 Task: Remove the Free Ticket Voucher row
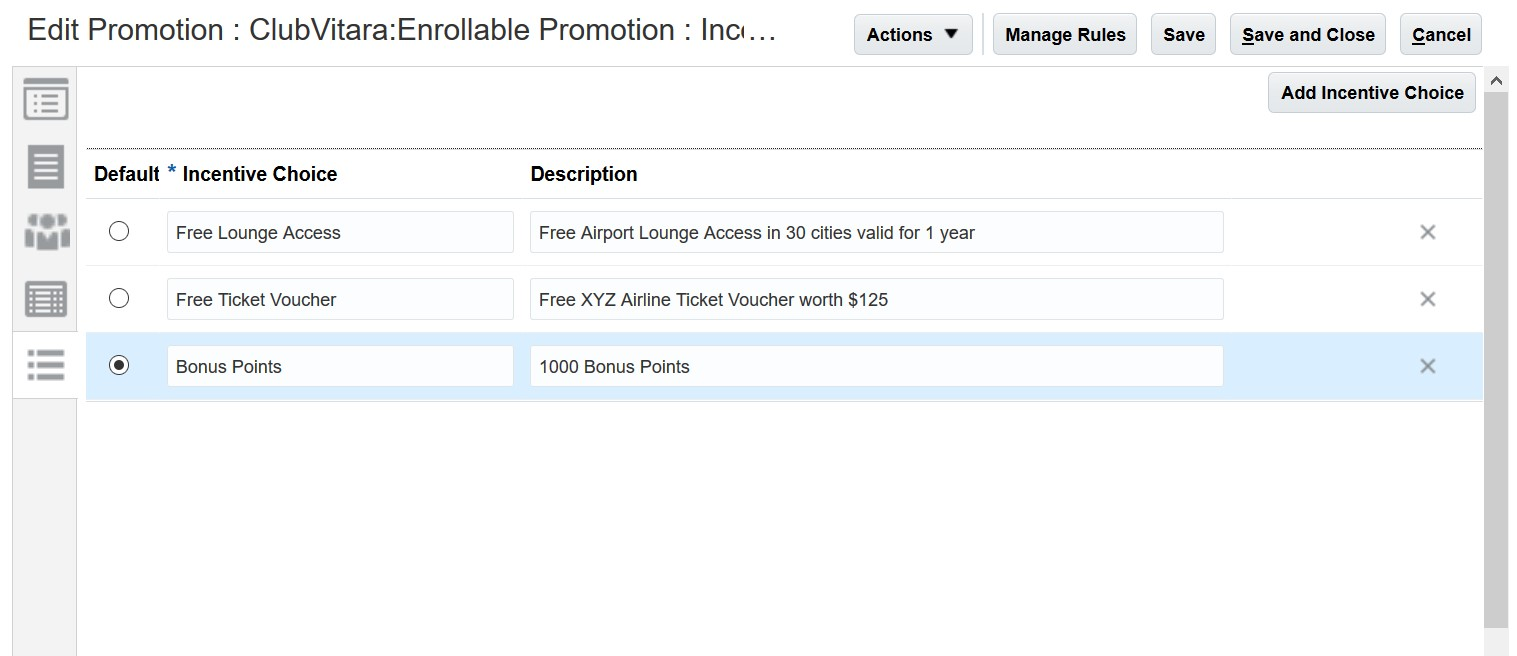click(1427, 299)
